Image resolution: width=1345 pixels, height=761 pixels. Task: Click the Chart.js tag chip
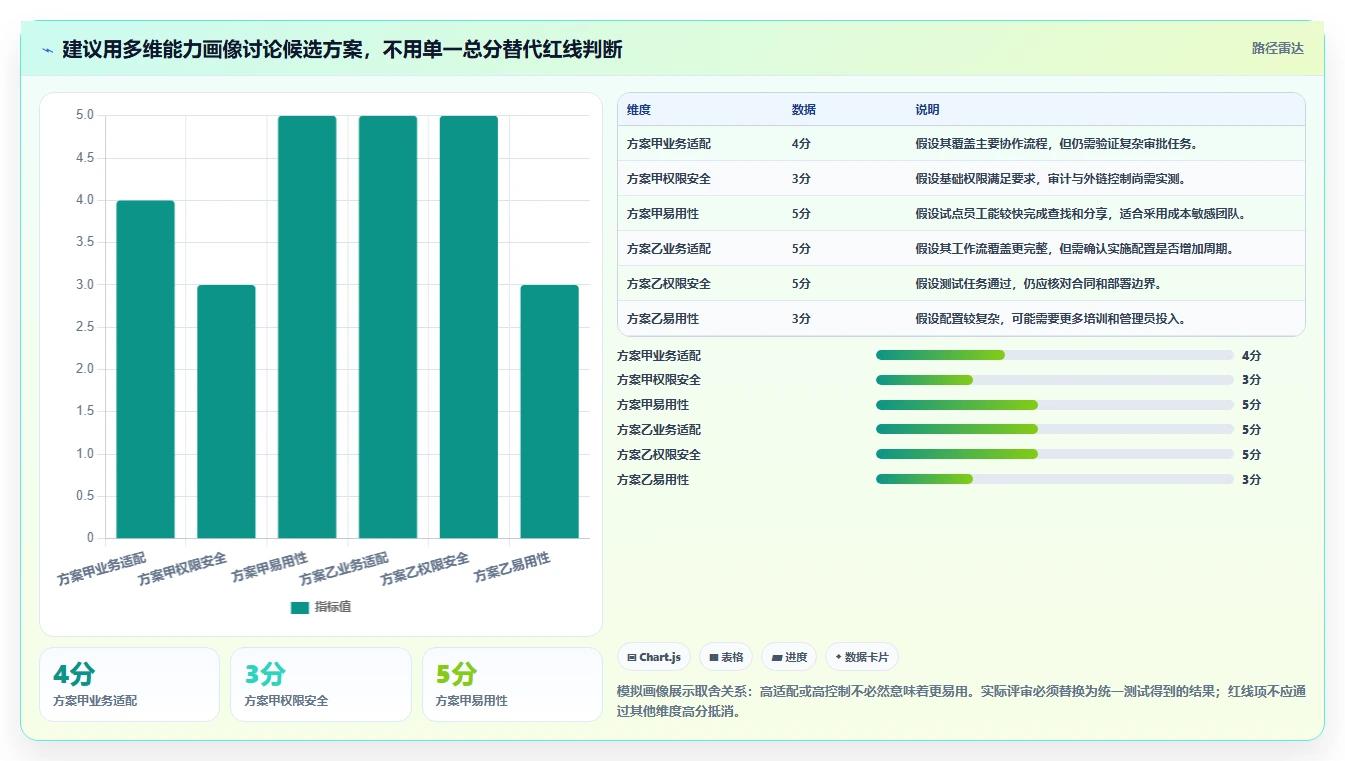pos(654,657)
